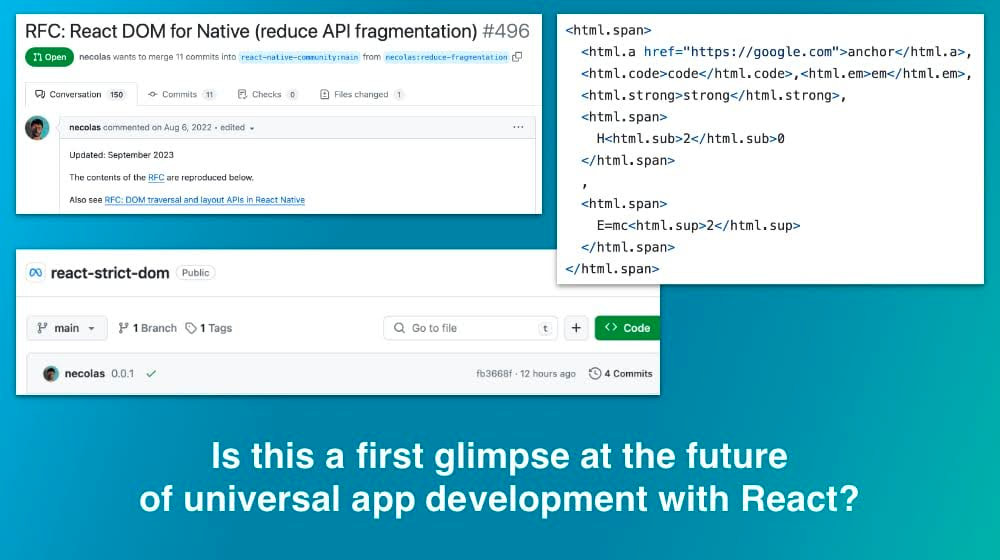
Task: Open the green Code button
Action: [628, 328]
